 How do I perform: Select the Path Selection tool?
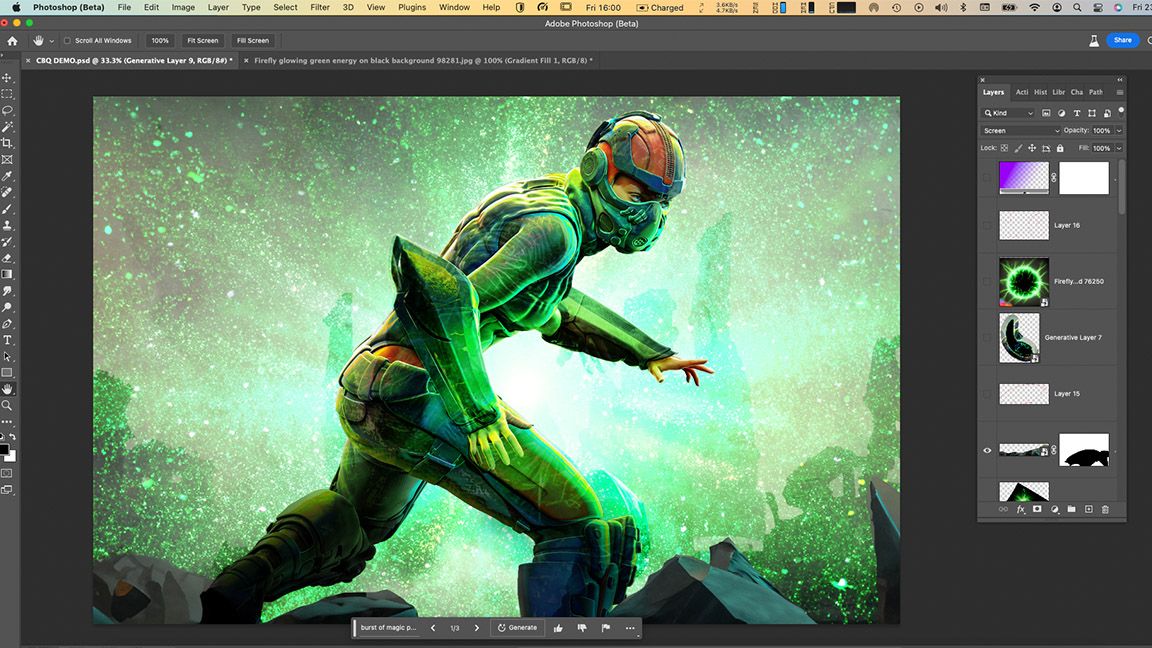click(7, 356)
